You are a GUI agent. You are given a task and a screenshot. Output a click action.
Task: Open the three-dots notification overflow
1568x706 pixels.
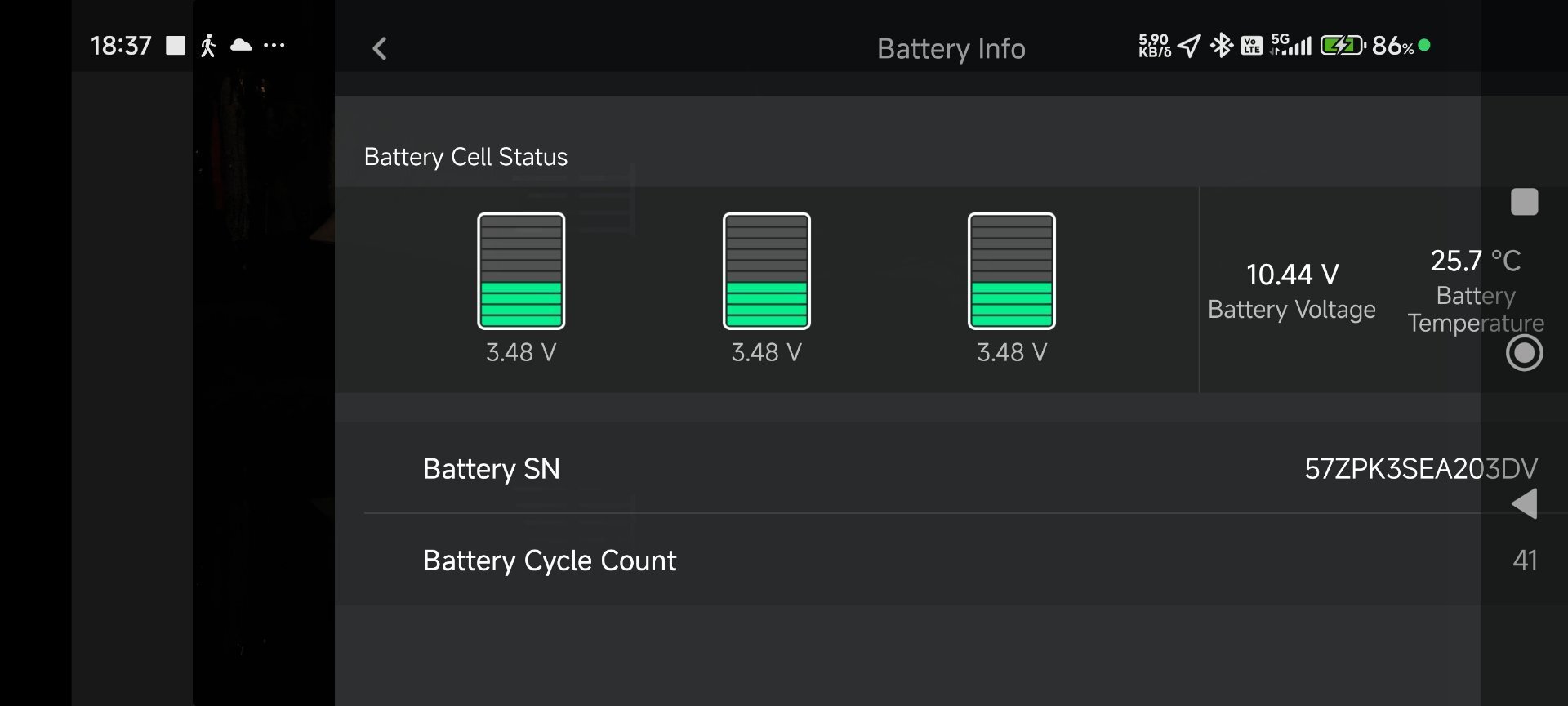(x=274, y=45)
